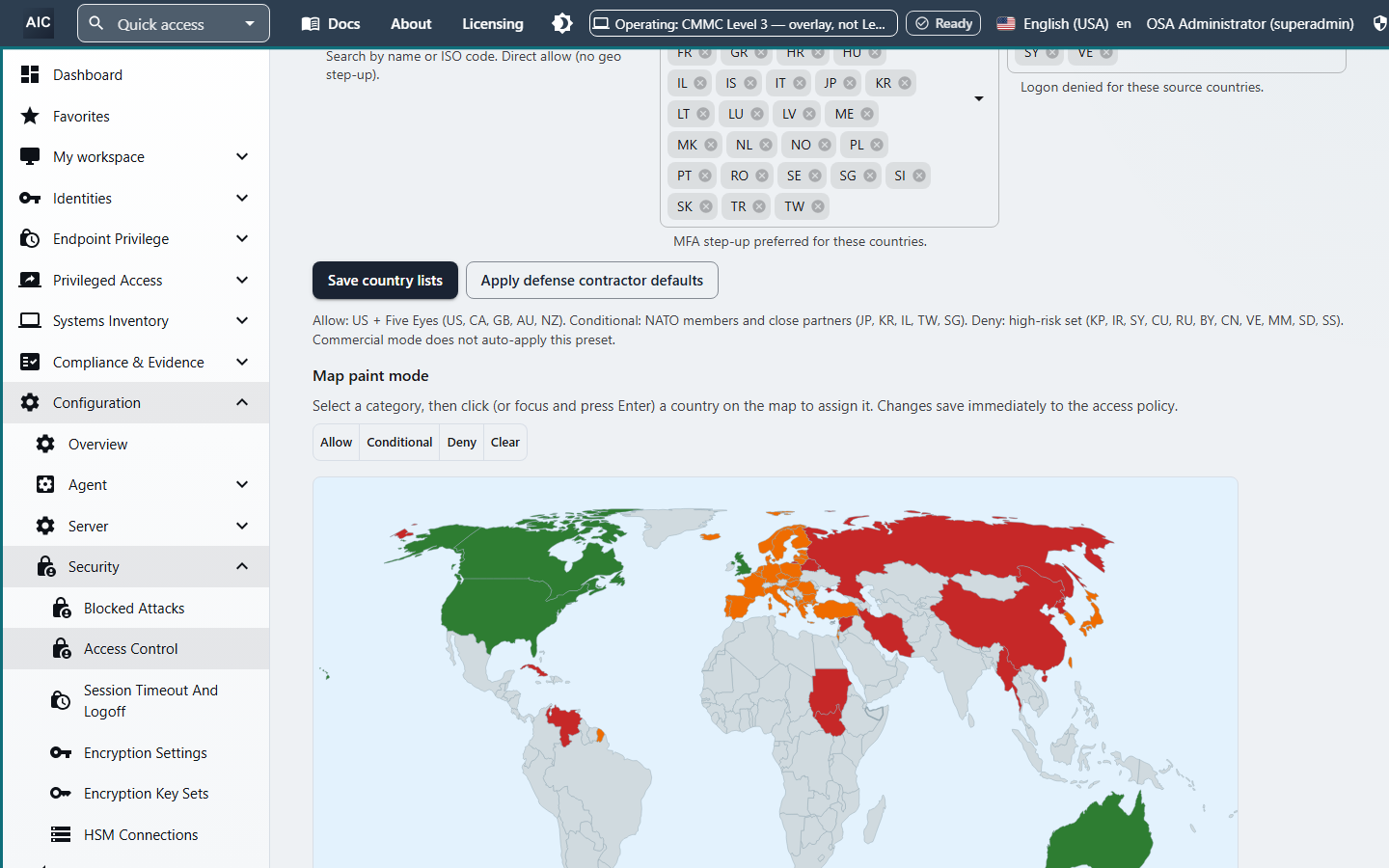Viewport: 1389px width, 868px height.
Task: Remove the TW country chip
Action: 818,206
